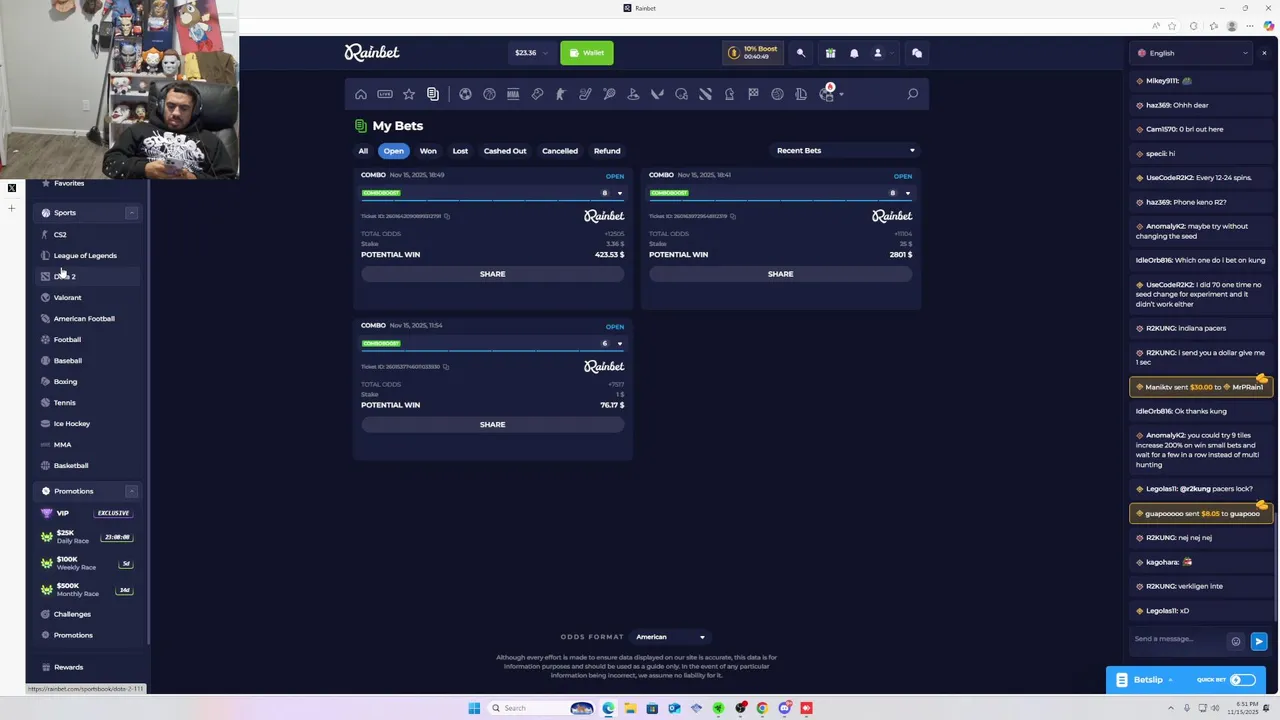Copy ticket ID of the 423.53 $ bet
1280x720 pixels.
click(447, 216)
